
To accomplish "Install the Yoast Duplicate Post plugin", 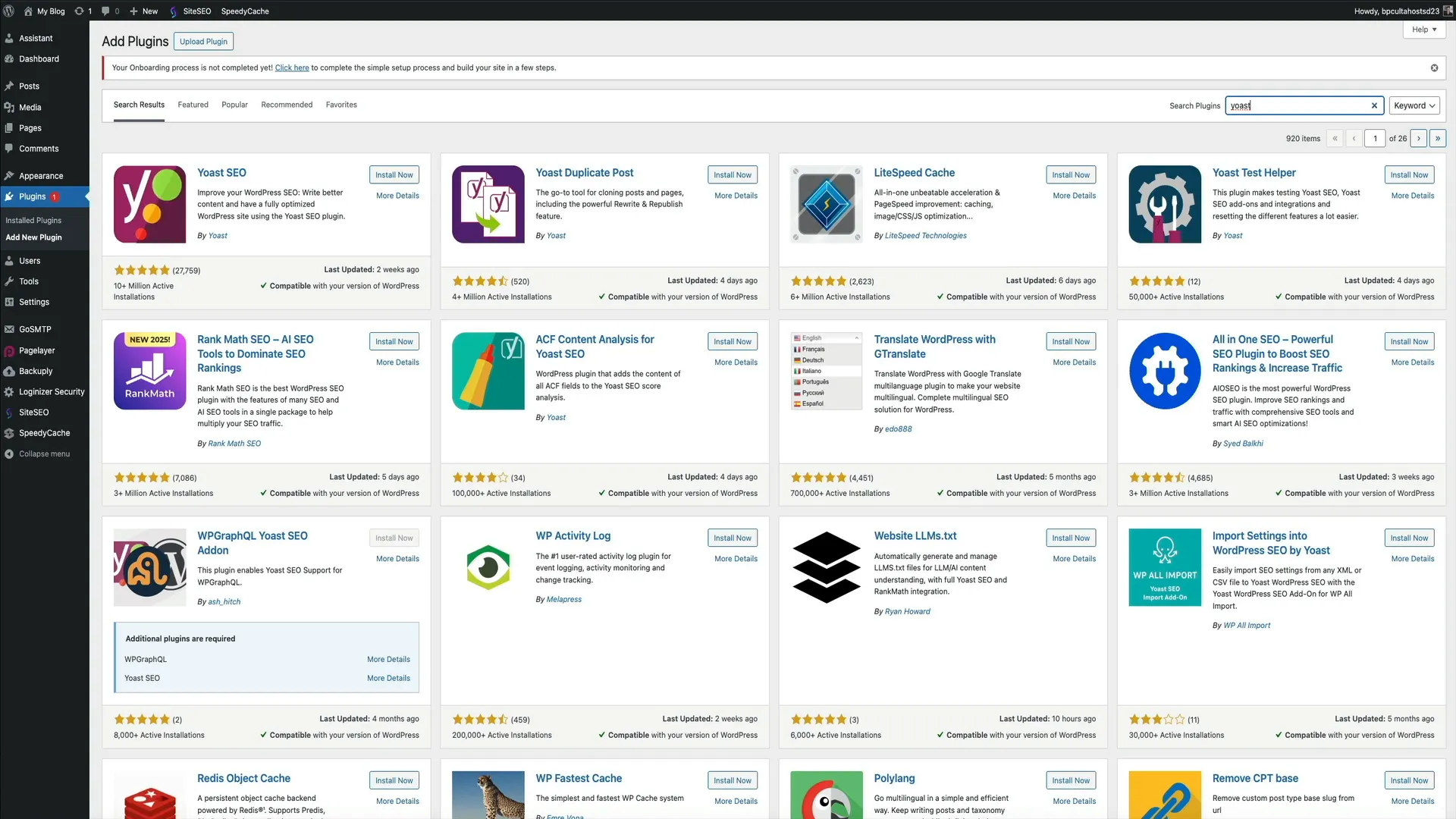I will pyautogui.click(x=733, y=174).
